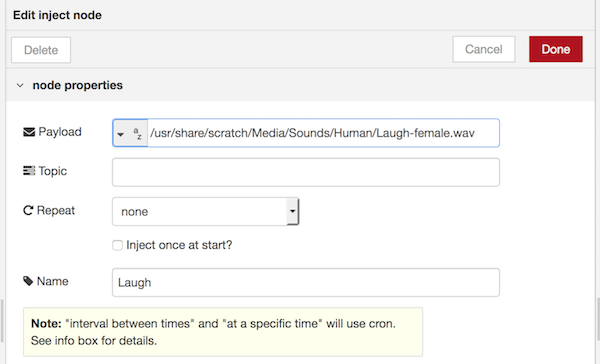
Task: Click the envelope icon beside Payload
Action: pos(29,132)
